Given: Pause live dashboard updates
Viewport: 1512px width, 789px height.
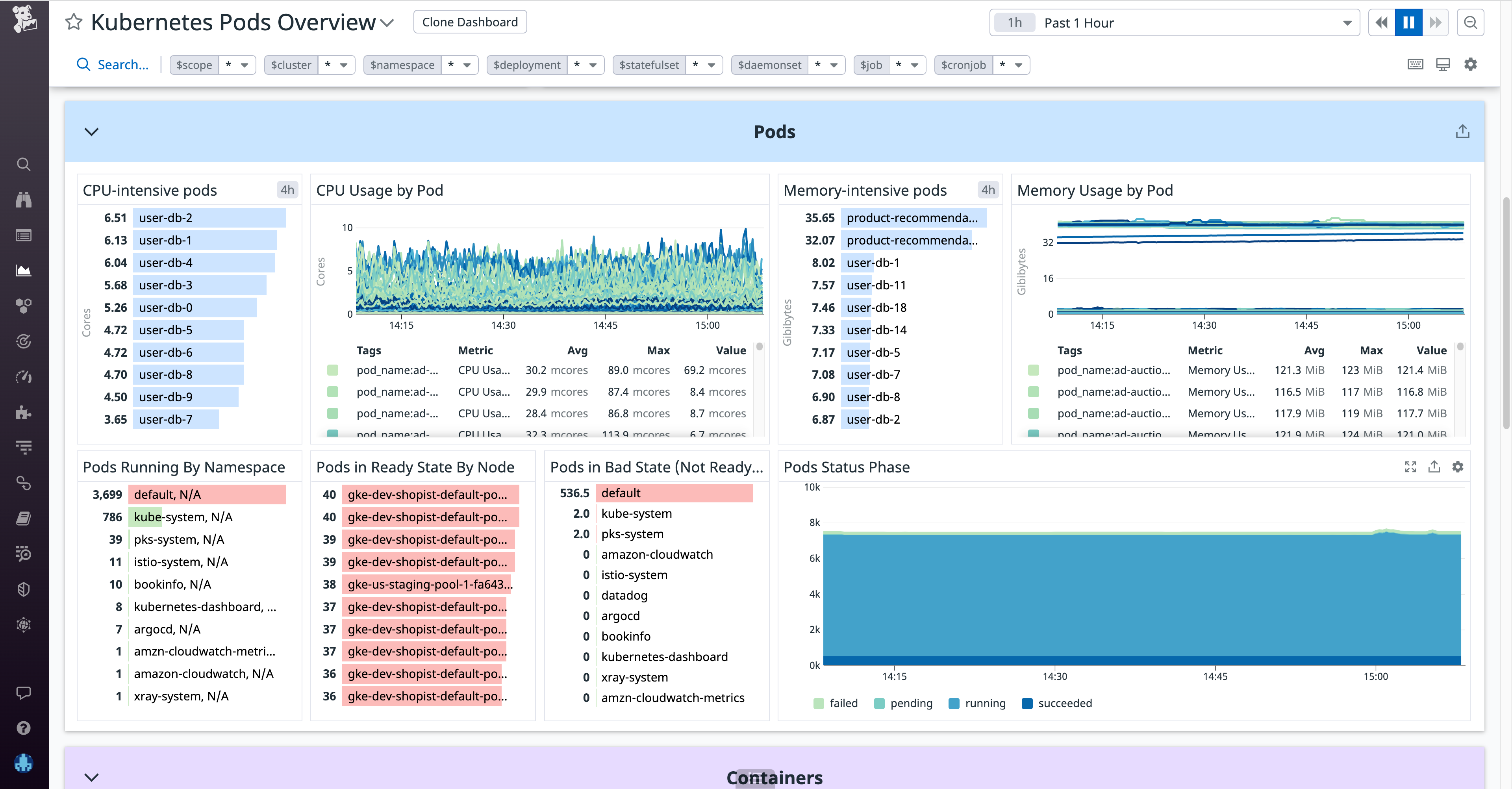Looking at the screenshot, I should click(1408, 22).
